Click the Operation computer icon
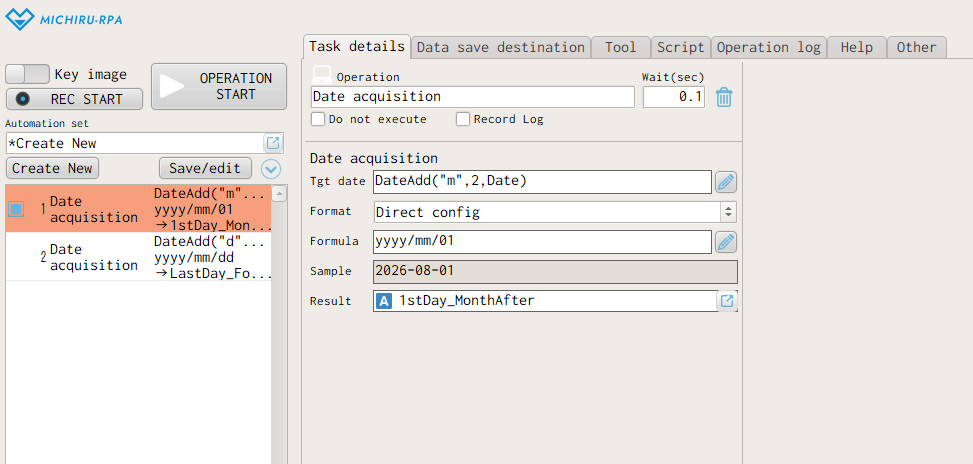This screenshot has width=973, height=464. coord(321,75)
